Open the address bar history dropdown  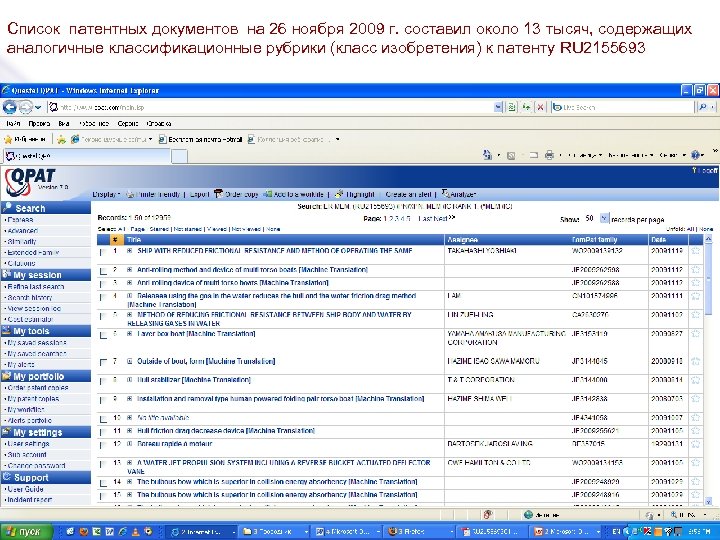pos(498,107)
